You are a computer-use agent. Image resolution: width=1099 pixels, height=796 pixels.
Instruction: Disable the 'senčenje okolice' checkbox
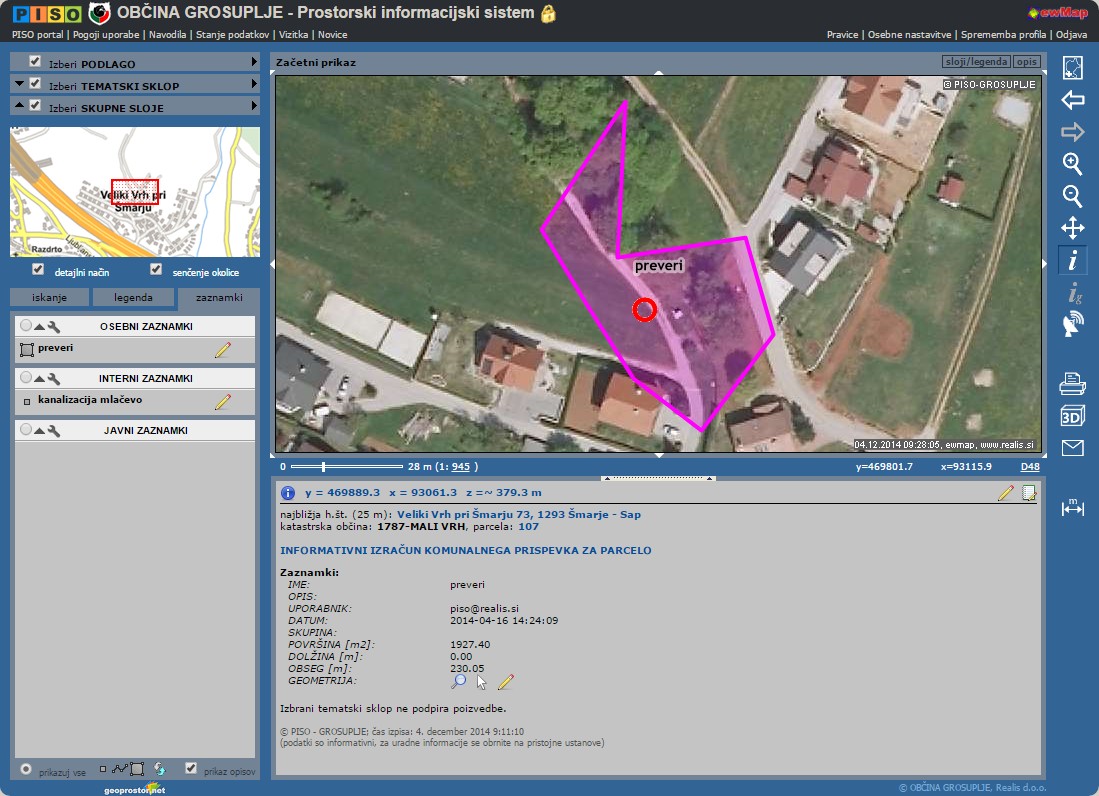156,270
